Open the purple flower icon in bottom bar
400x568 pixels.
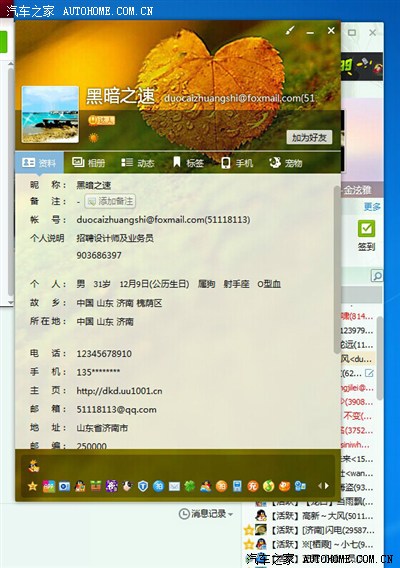pos(111,486)
